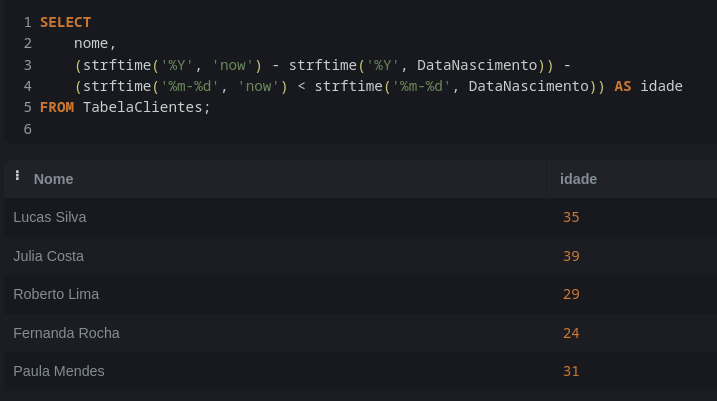
Task: Click line number 3 in the gutter
Action: click(x=28, y=65)
